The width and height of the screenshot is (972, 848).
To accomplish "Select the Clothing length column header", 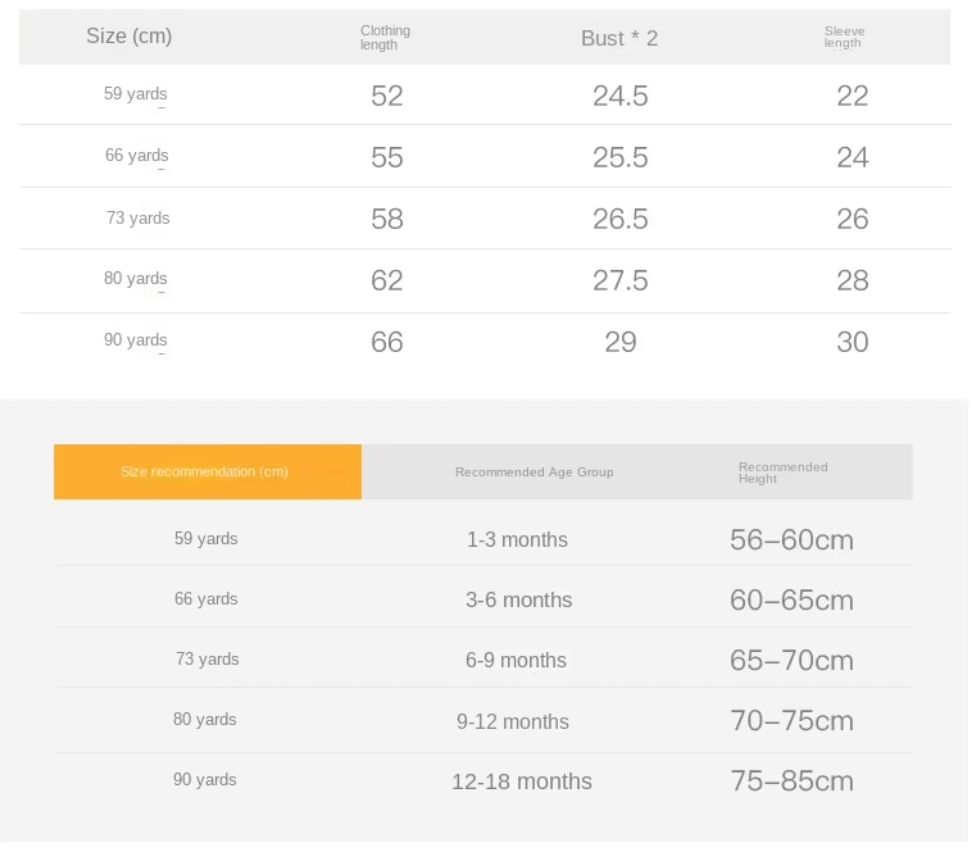I will pyautogui.click(x=385, y=38).
